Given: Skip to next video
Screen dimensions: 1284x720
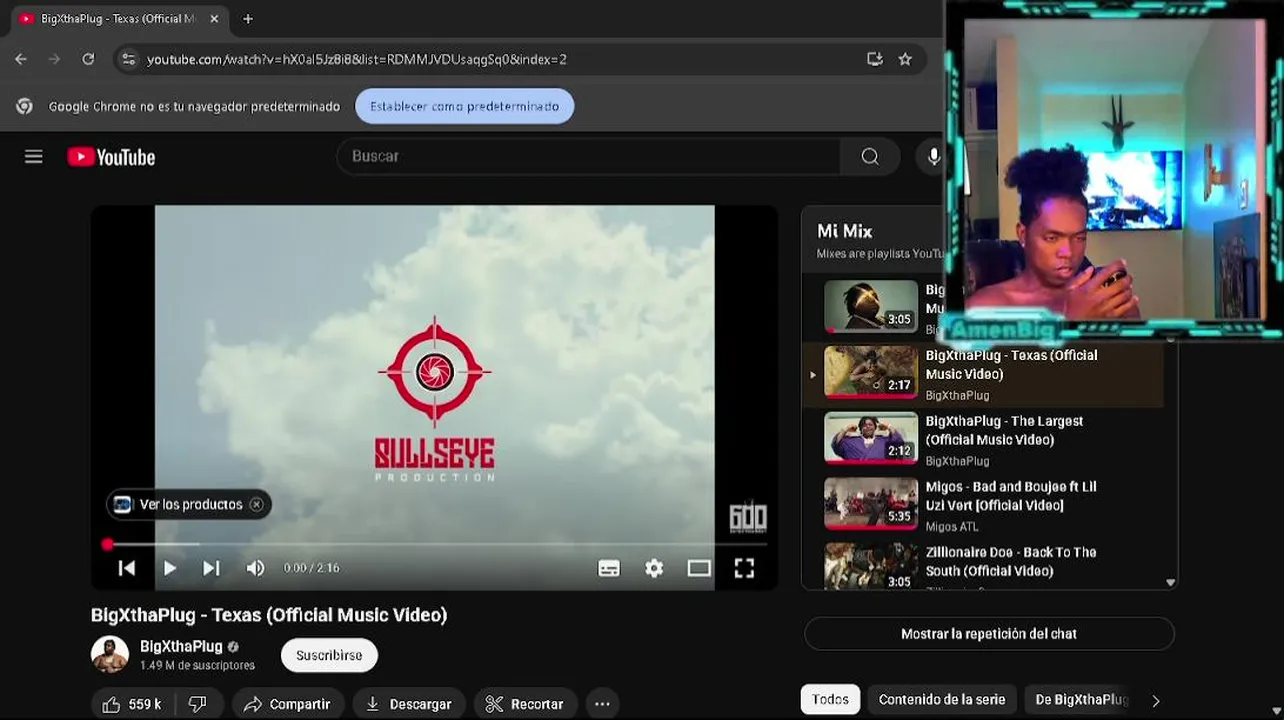Looking at the screenshot, I should [211, 568].
